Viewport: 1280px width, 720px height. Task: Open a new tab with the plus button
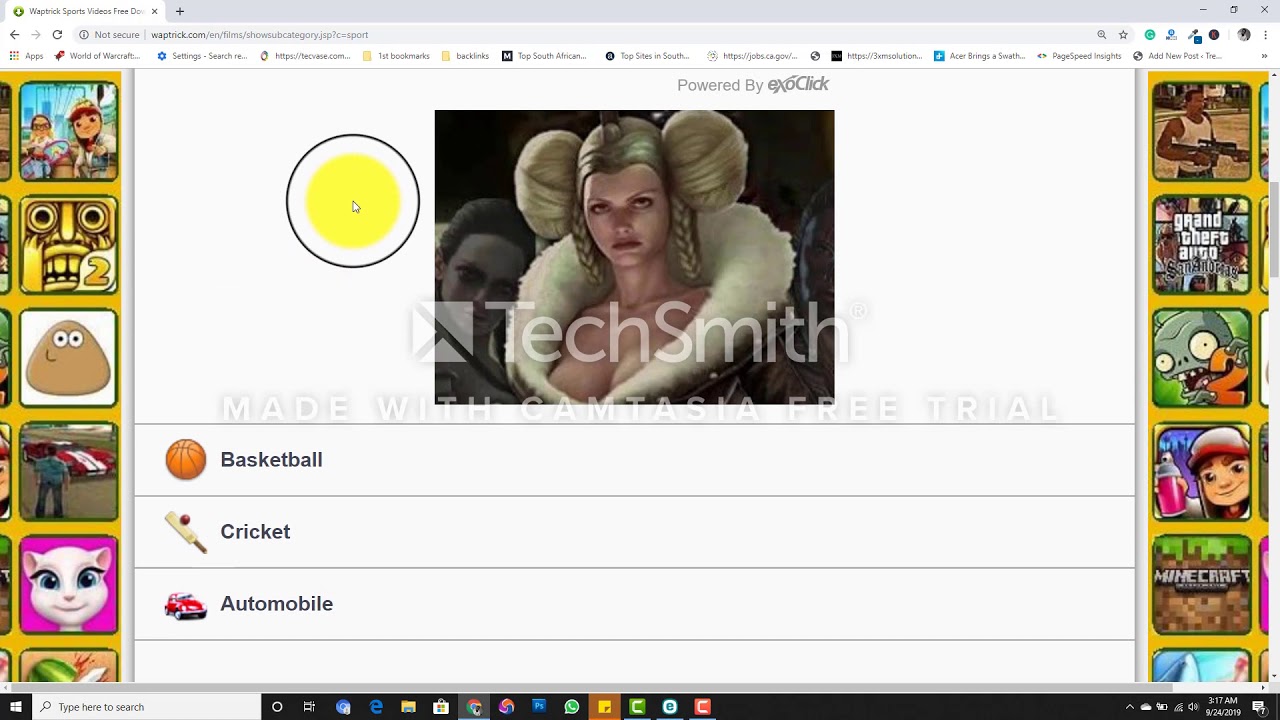tap(180, 11)
